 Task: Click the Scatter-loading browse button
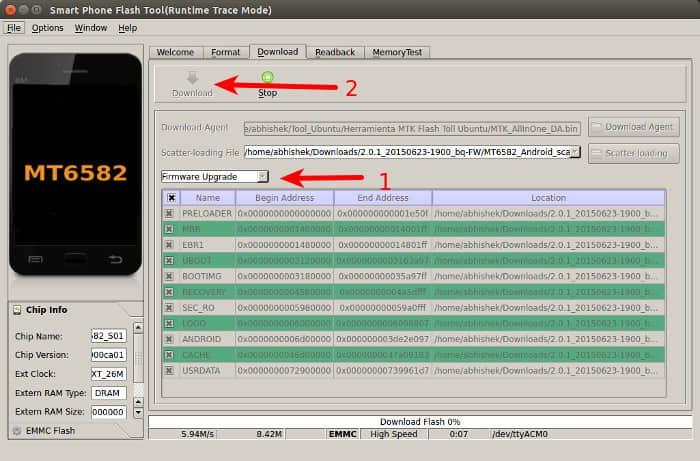(x=634, y=153)
